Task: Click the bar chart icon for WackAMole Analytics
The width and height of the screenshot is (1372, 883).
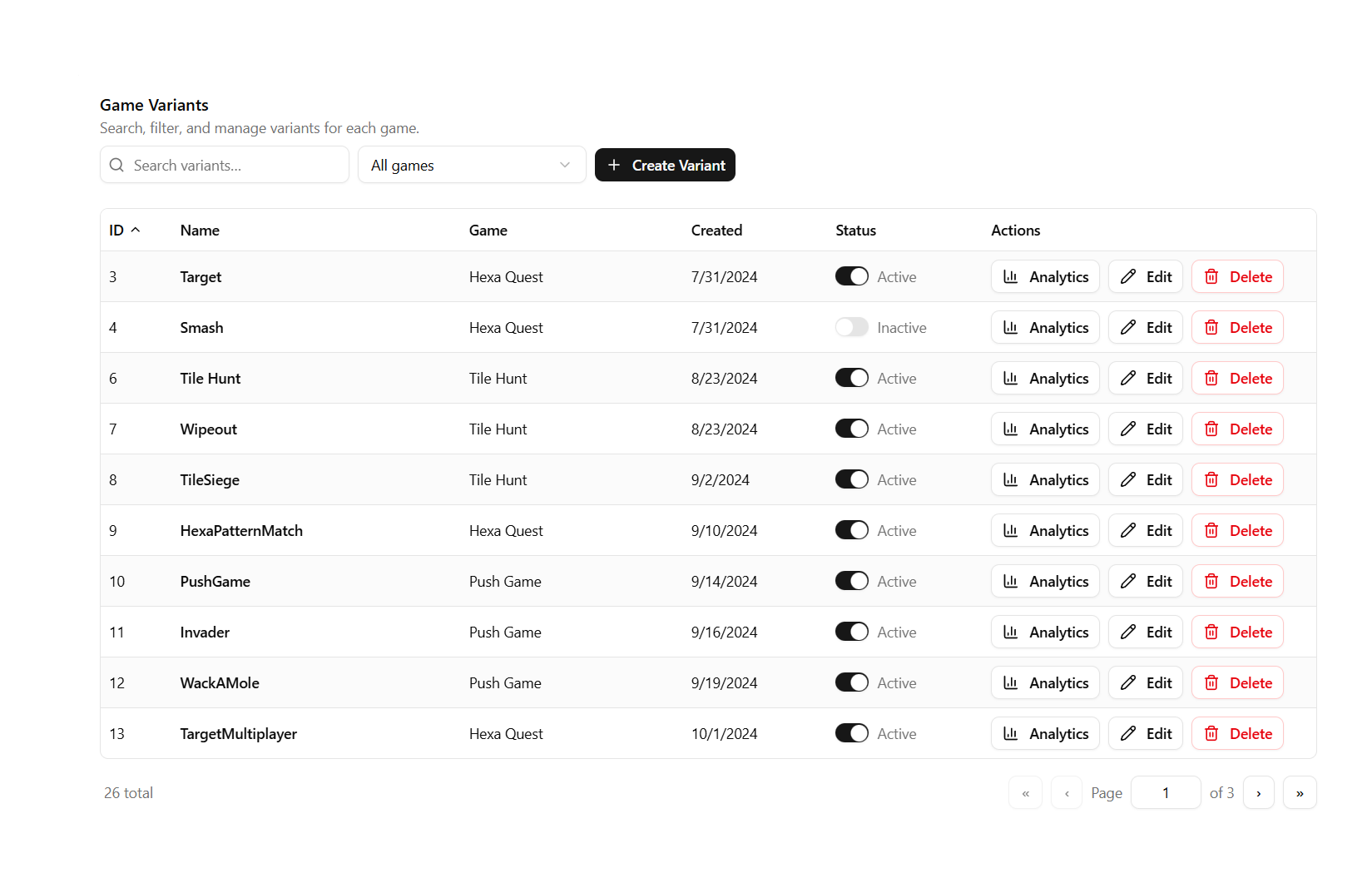Action: tap(1010, 682)
